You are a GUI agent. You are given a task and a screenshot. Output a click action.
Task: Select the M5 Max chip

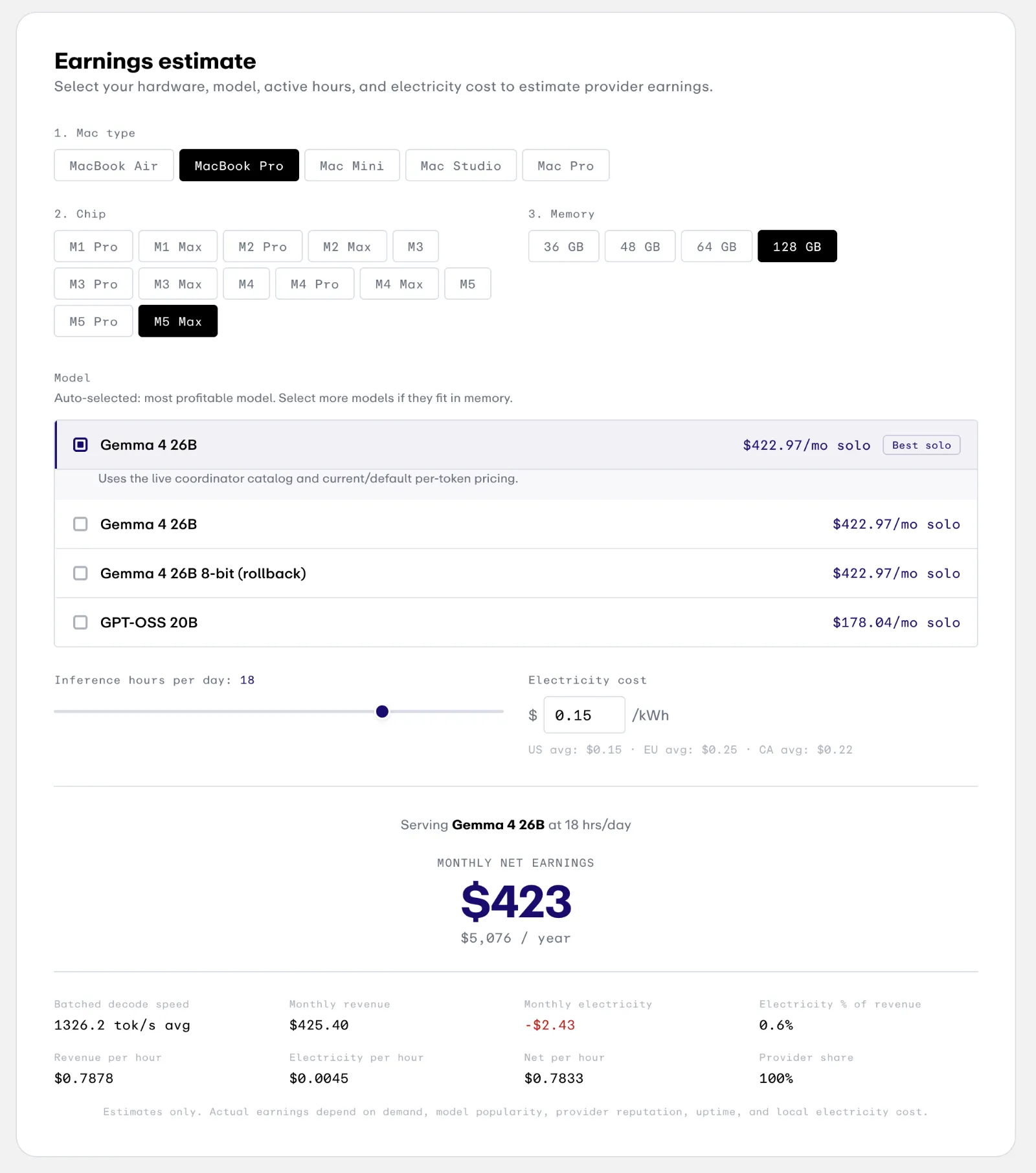pos(178,322)
